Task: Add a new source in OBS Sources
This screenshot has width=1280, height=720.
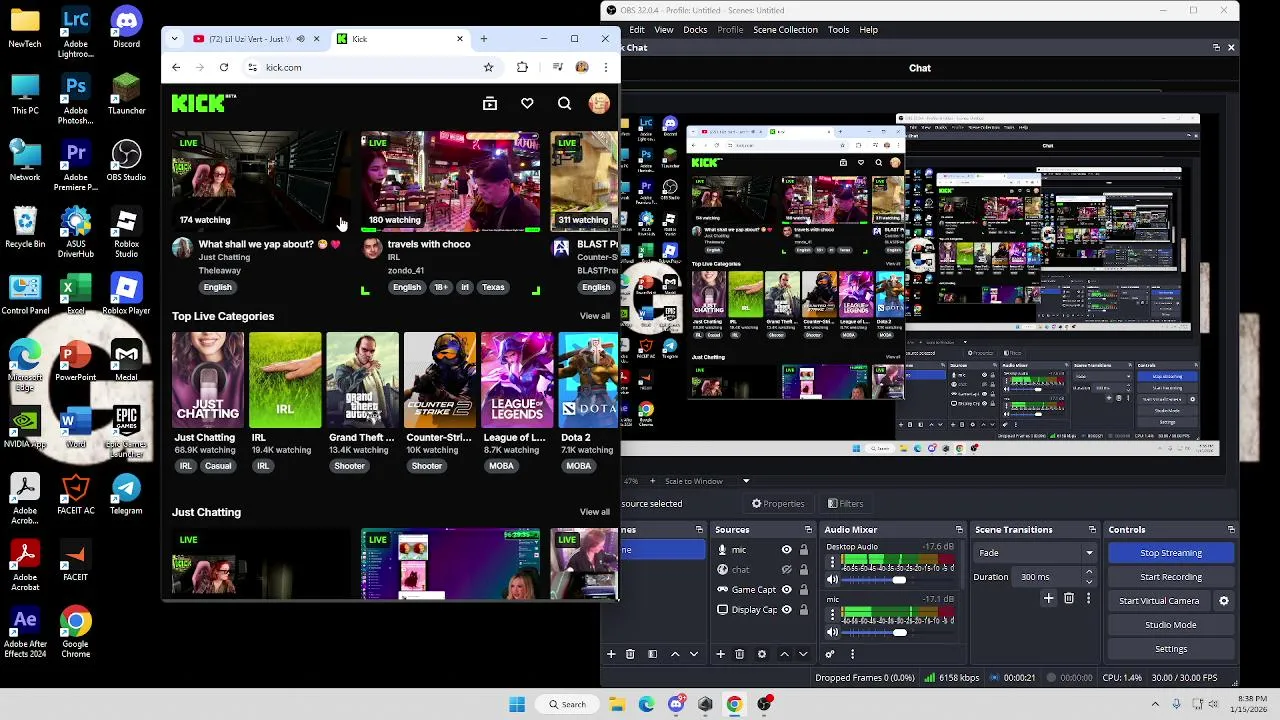Action: pyautogui.click(x=720, y=654)
